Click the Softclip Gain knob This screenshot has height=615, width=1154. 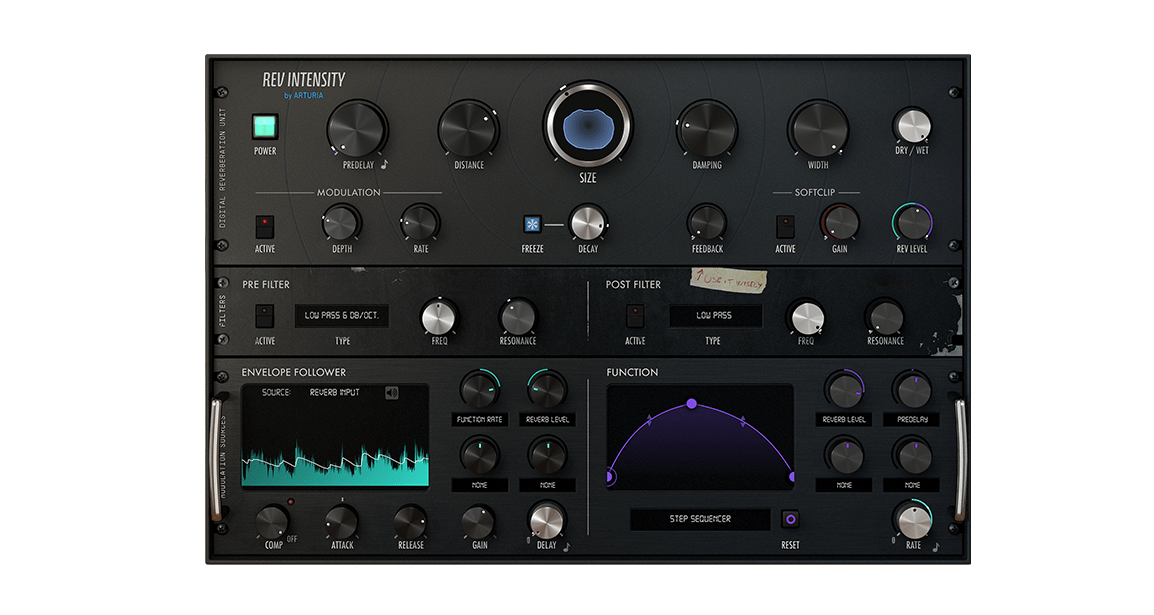(840, 223)
